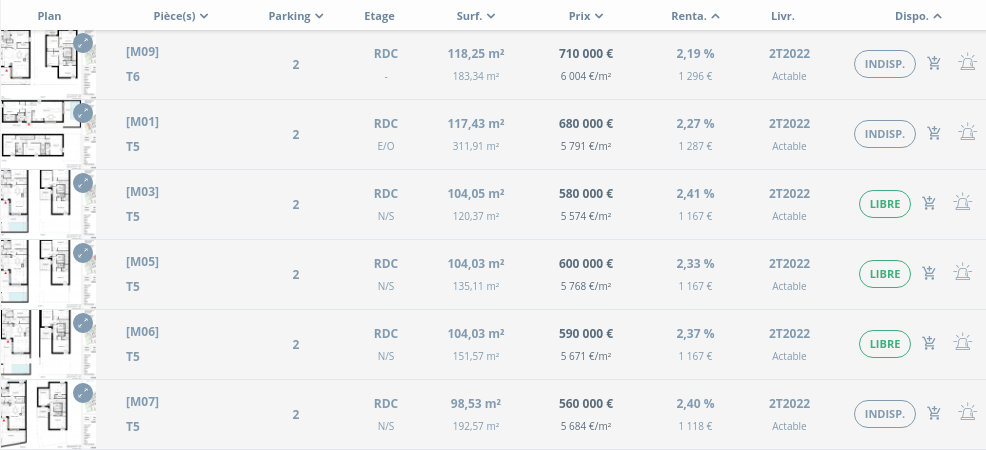Add lot M09 to cart
This screenshot has height=450, width=986.
click(x=934, y=64)
